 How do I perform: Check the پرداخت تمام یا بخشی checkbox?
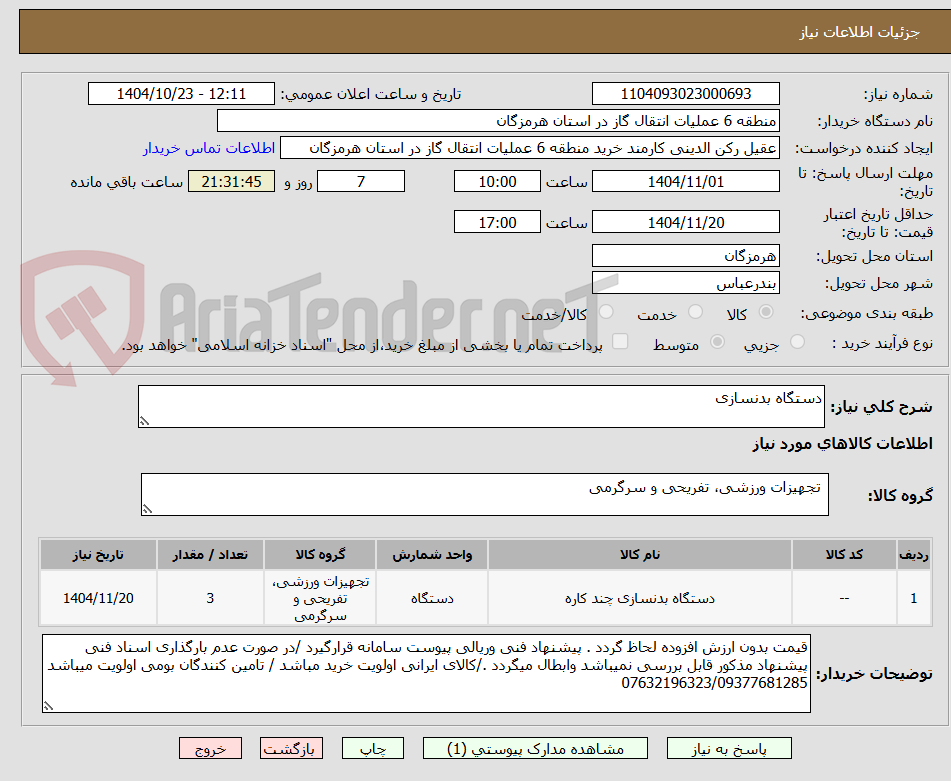621,342
